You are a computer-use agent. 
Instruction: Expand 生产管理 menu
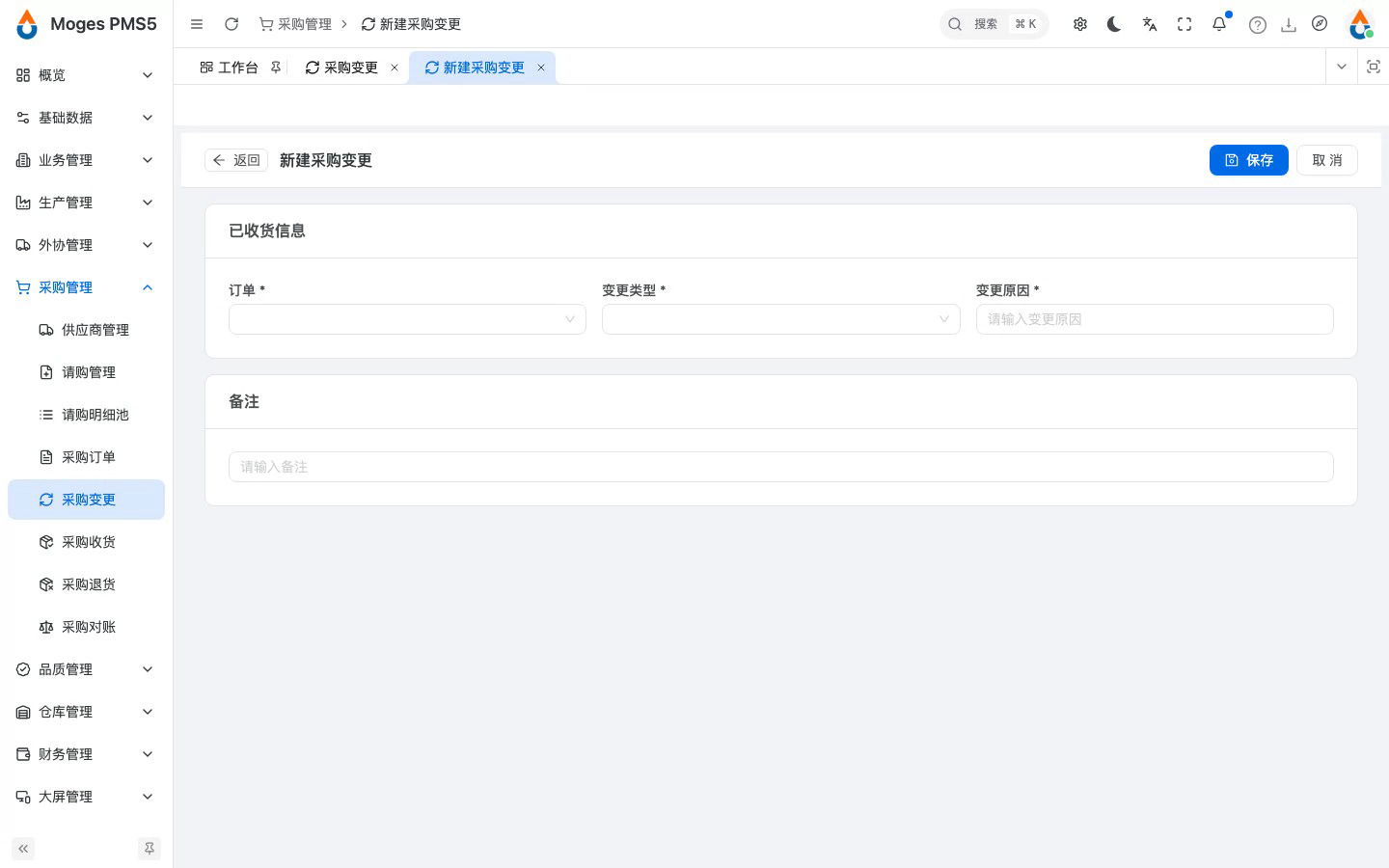click(86, 203)
